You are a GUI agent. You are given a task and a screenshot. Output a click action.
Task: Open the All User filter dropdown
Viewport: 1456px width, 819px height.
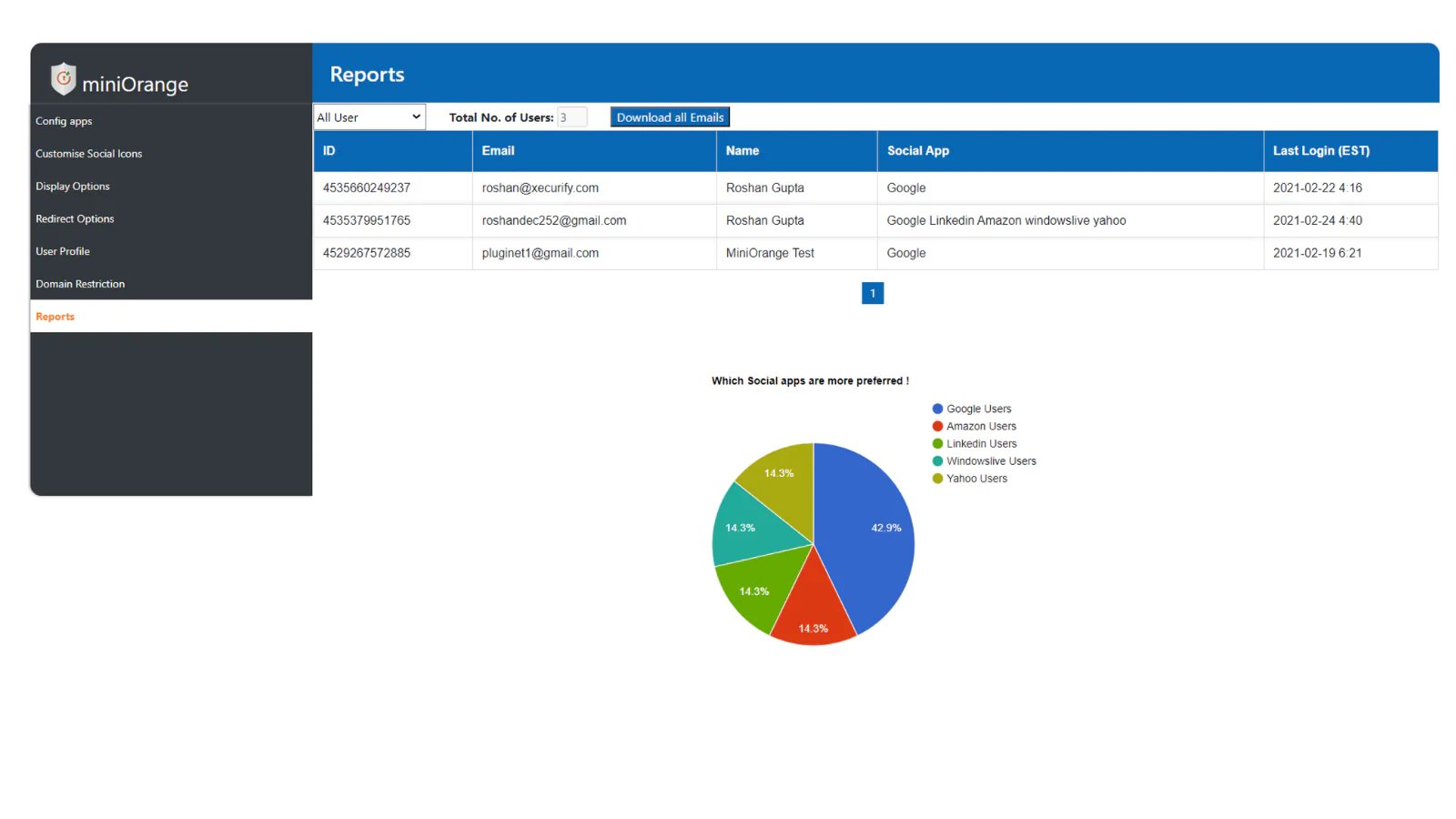(369, 117)
